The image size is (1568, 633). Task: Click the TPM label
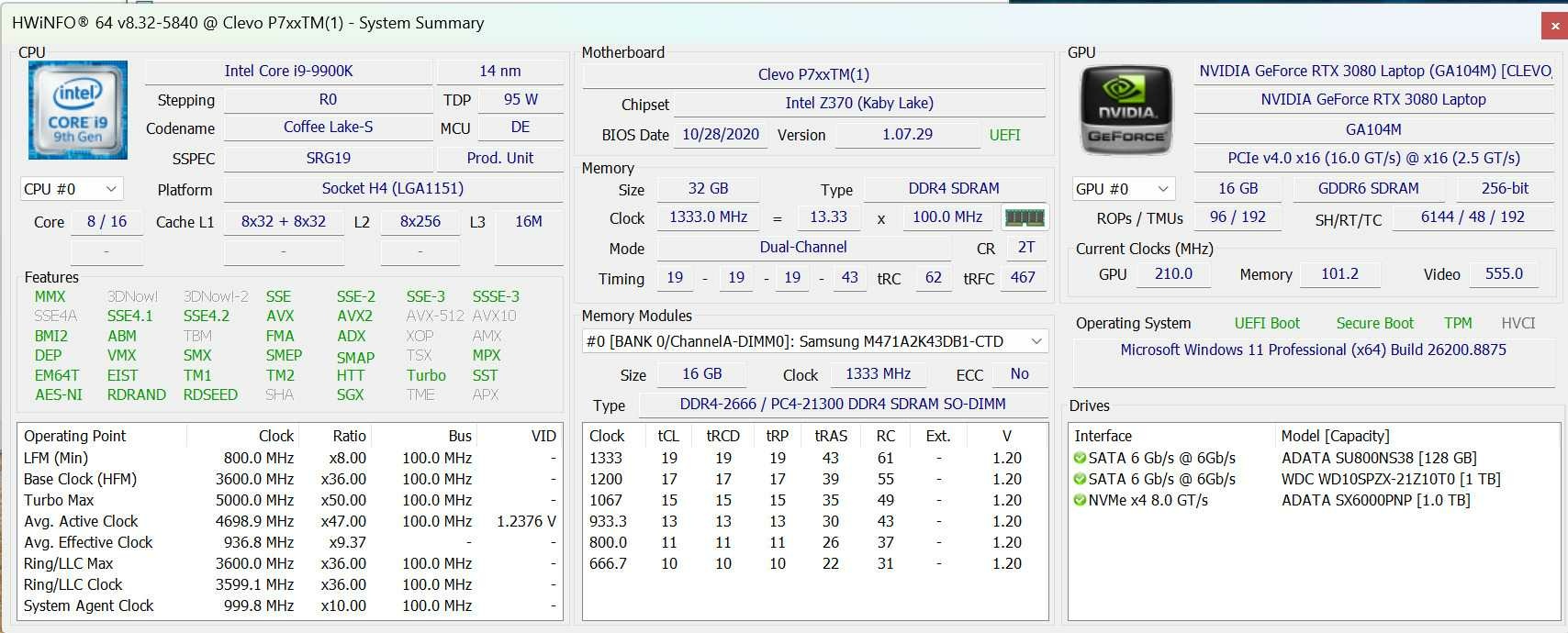point(1458,323)
